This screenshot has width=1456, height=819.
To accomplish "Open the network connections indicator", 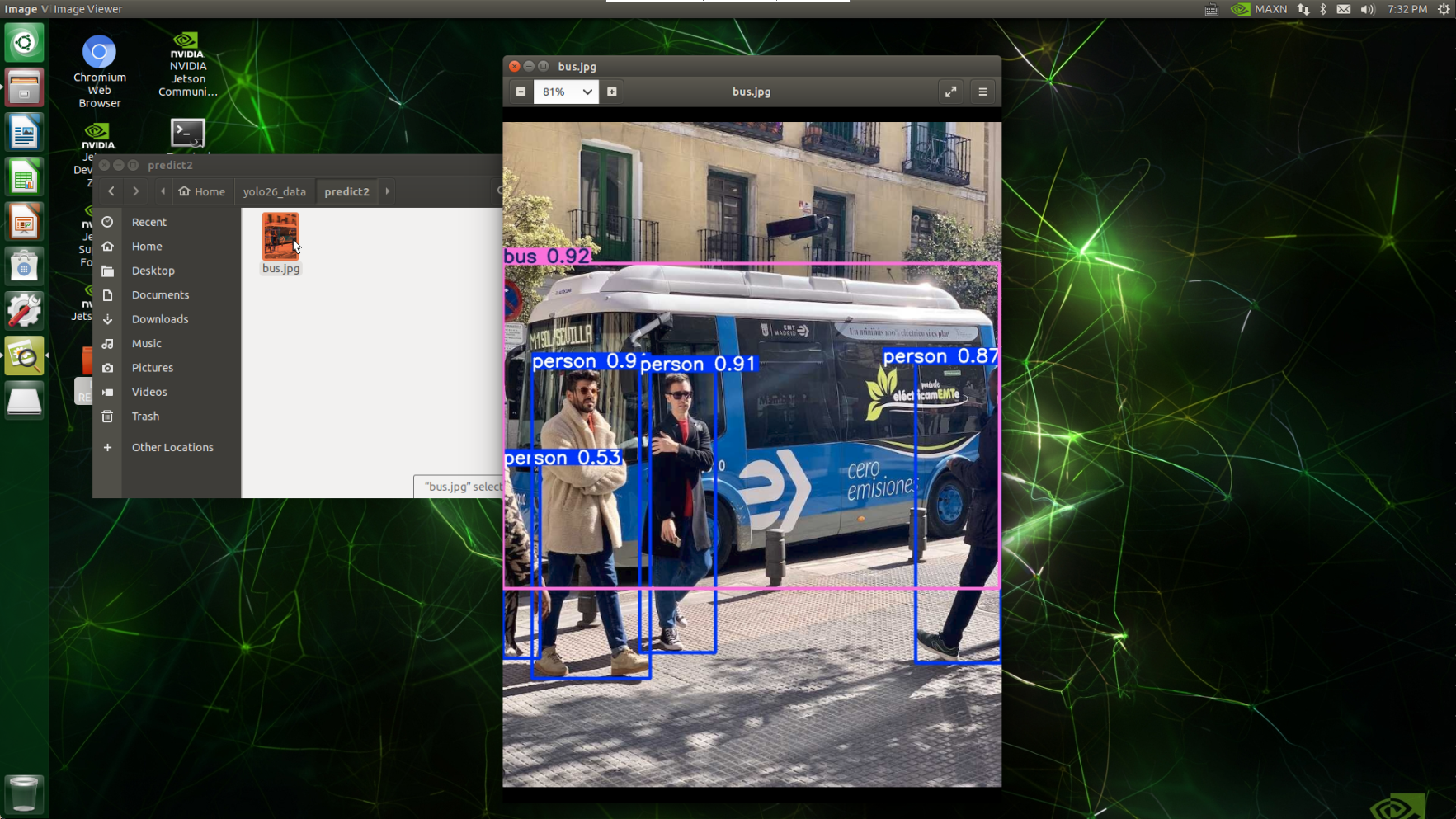I will coord(1303,9).
